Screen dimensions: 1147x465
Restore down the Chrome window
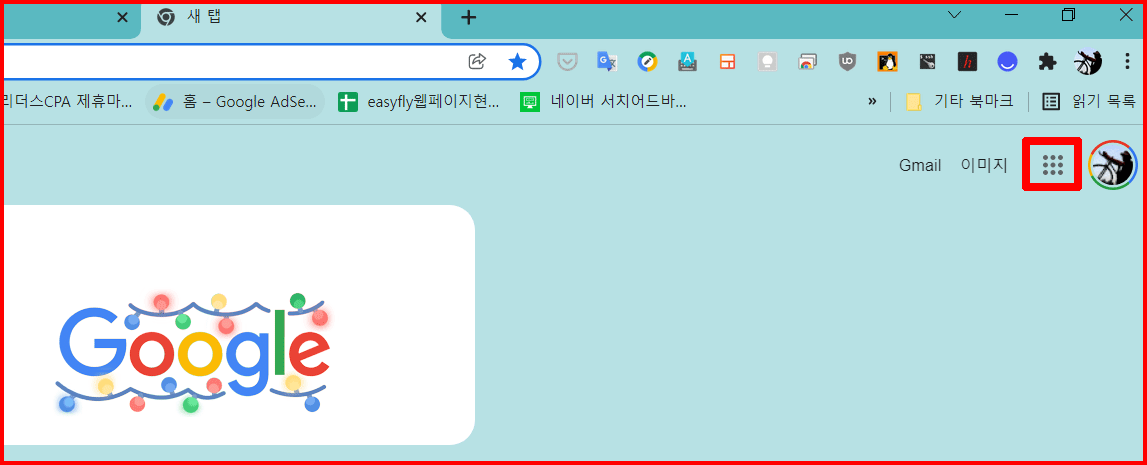pyautogui.click(x=1069, y=15)
